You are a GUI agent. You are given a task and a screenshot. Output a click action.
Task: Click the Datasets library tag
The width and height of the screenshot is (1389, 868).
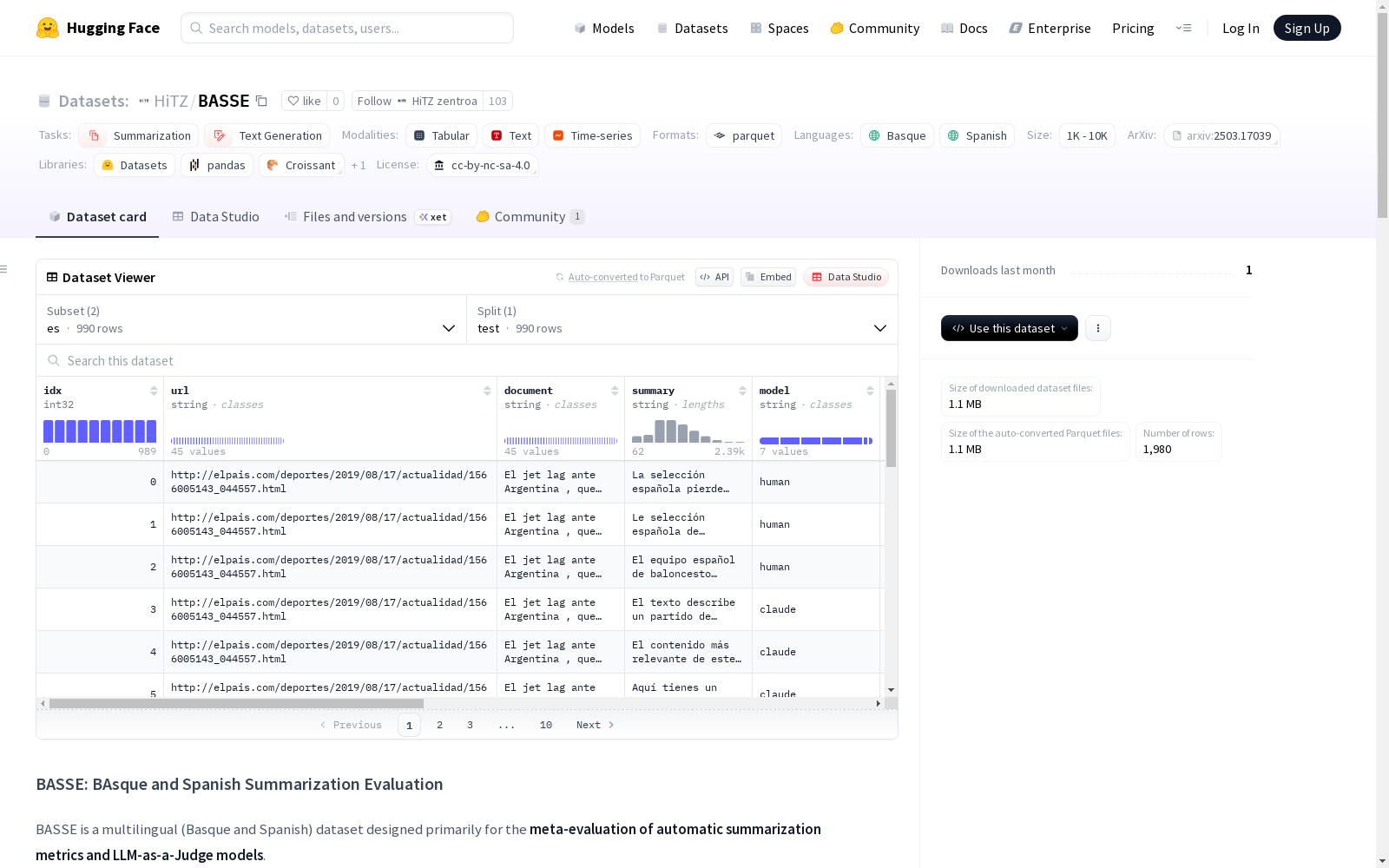[x=135, y=165]
